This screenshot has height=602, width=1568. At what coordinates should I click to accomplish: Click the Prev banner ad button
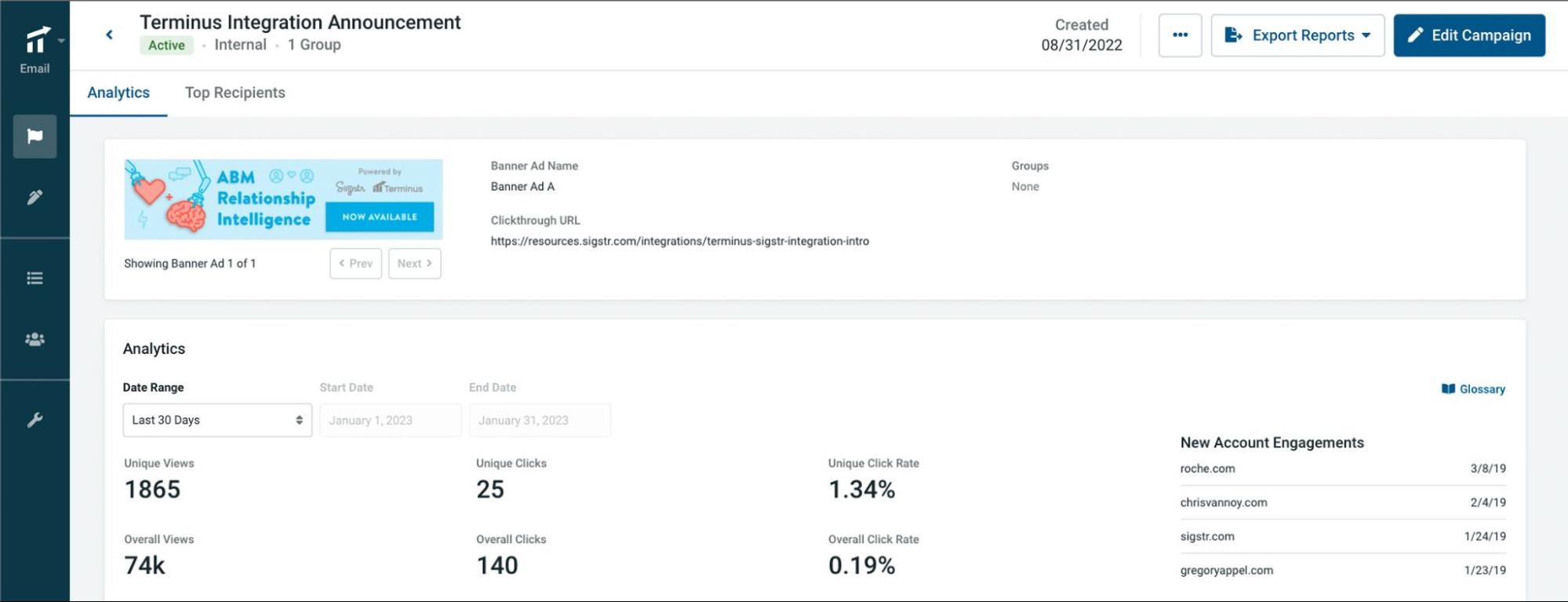coord(355,264)
